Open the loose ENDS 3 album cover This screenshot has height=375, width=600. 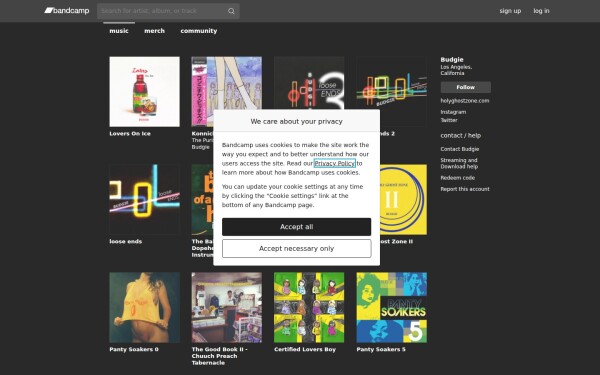click(309, 83)
